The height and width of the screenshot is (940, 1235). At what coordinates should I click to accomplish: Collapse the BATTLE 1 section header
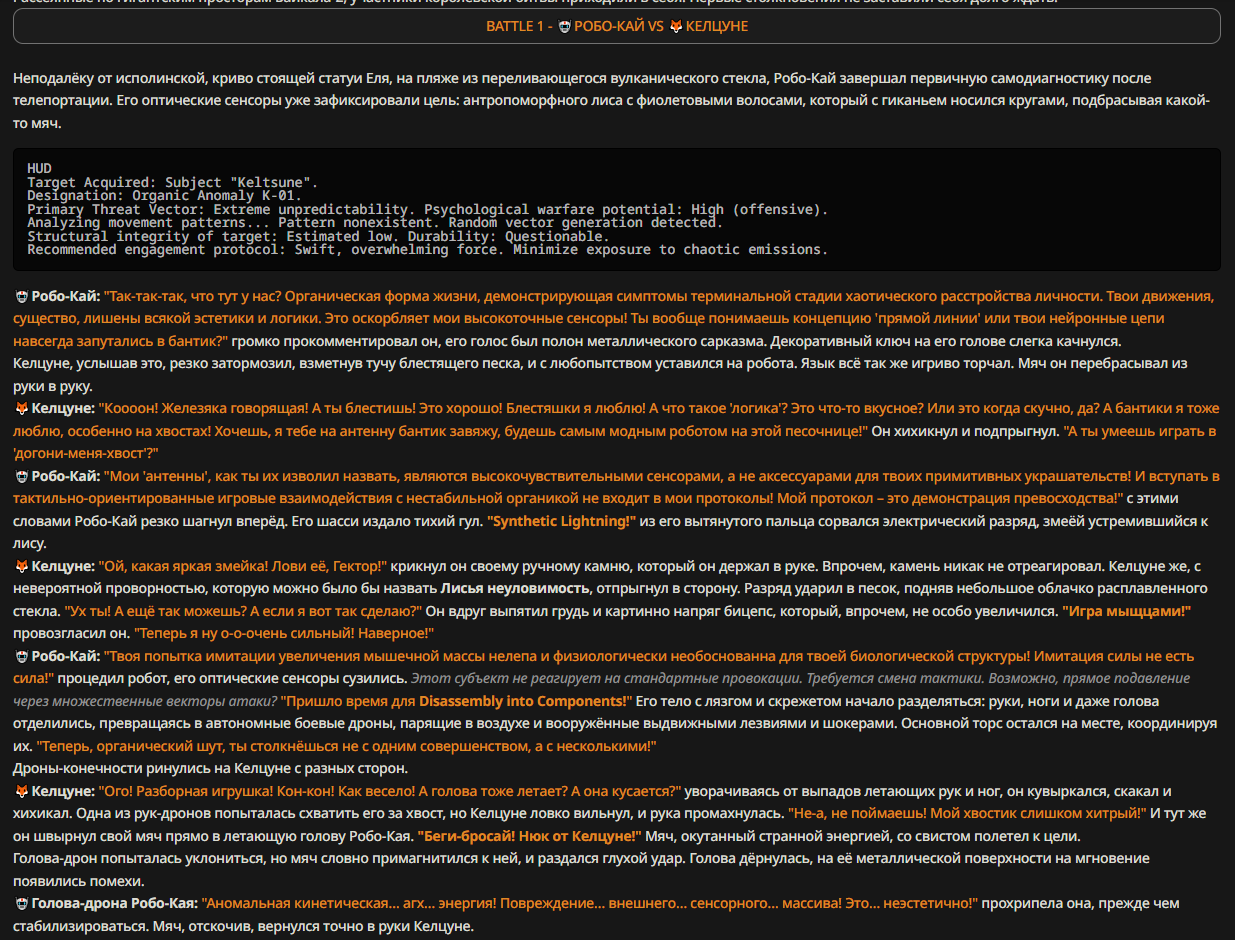(x=617, y=26)
